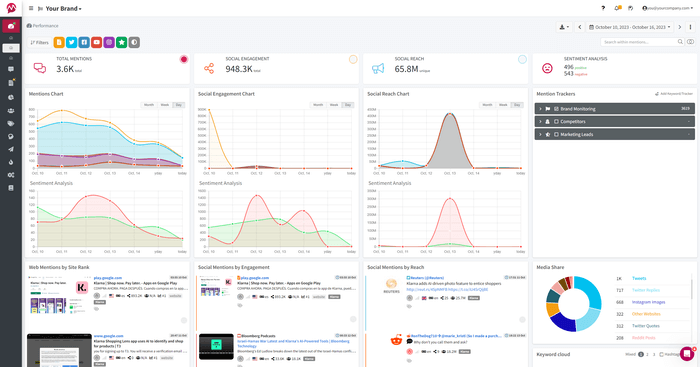Viewport: 700px width, 367px height.
Task: Toggle the Twitter source filter
Action: [71, 42]
